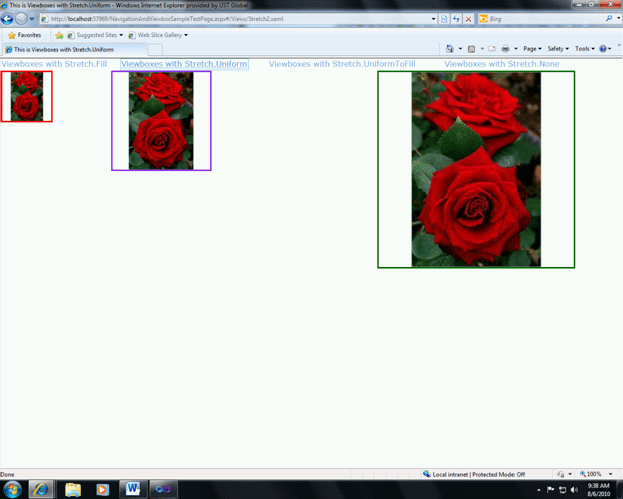The width and height of the screenshot is (623, 499).
Task: Open the Suggested Sites link
Action: pos(95,35)
